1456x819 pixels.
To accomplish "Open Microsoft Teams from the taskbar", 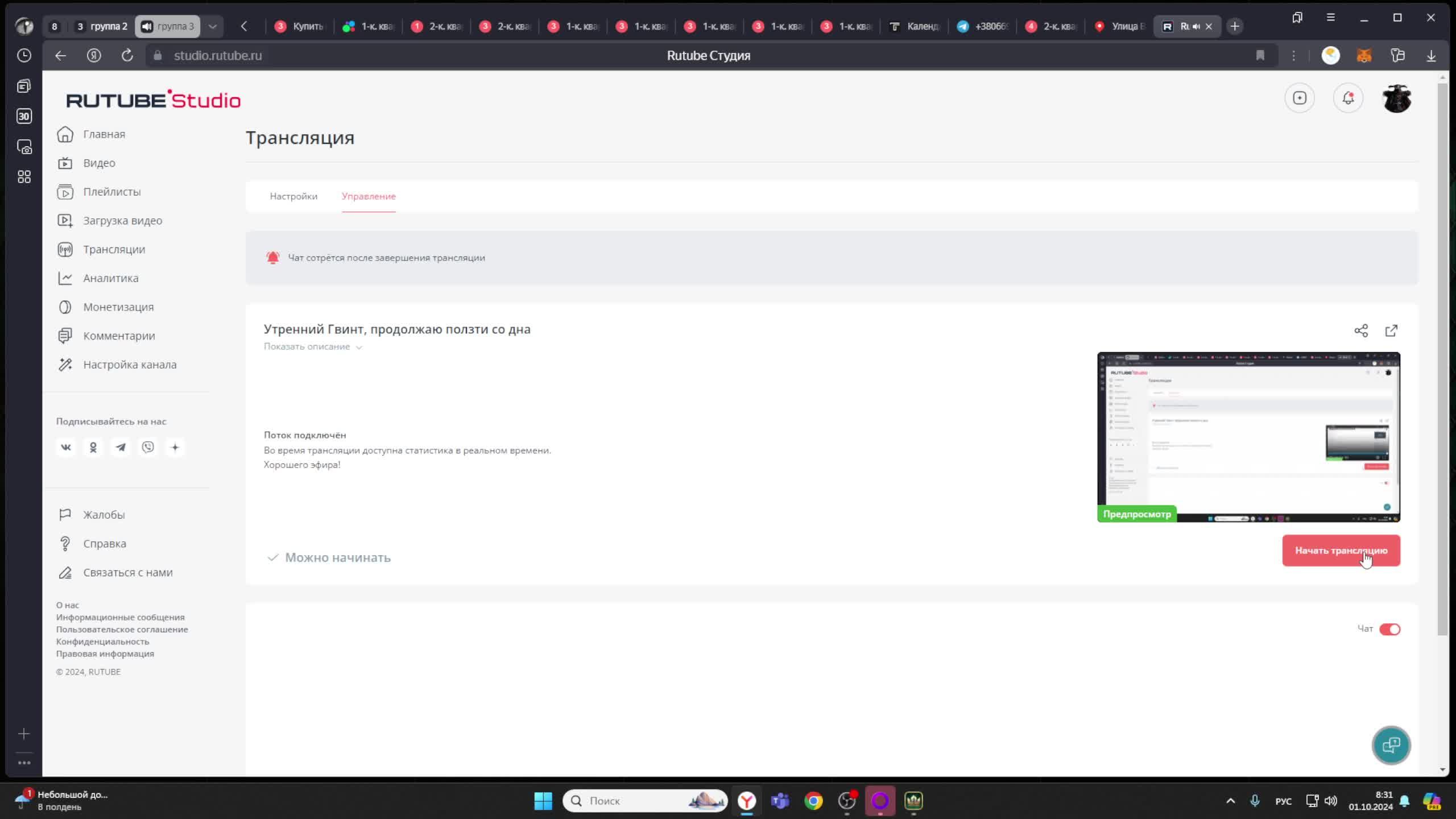I will pos(780,801).
